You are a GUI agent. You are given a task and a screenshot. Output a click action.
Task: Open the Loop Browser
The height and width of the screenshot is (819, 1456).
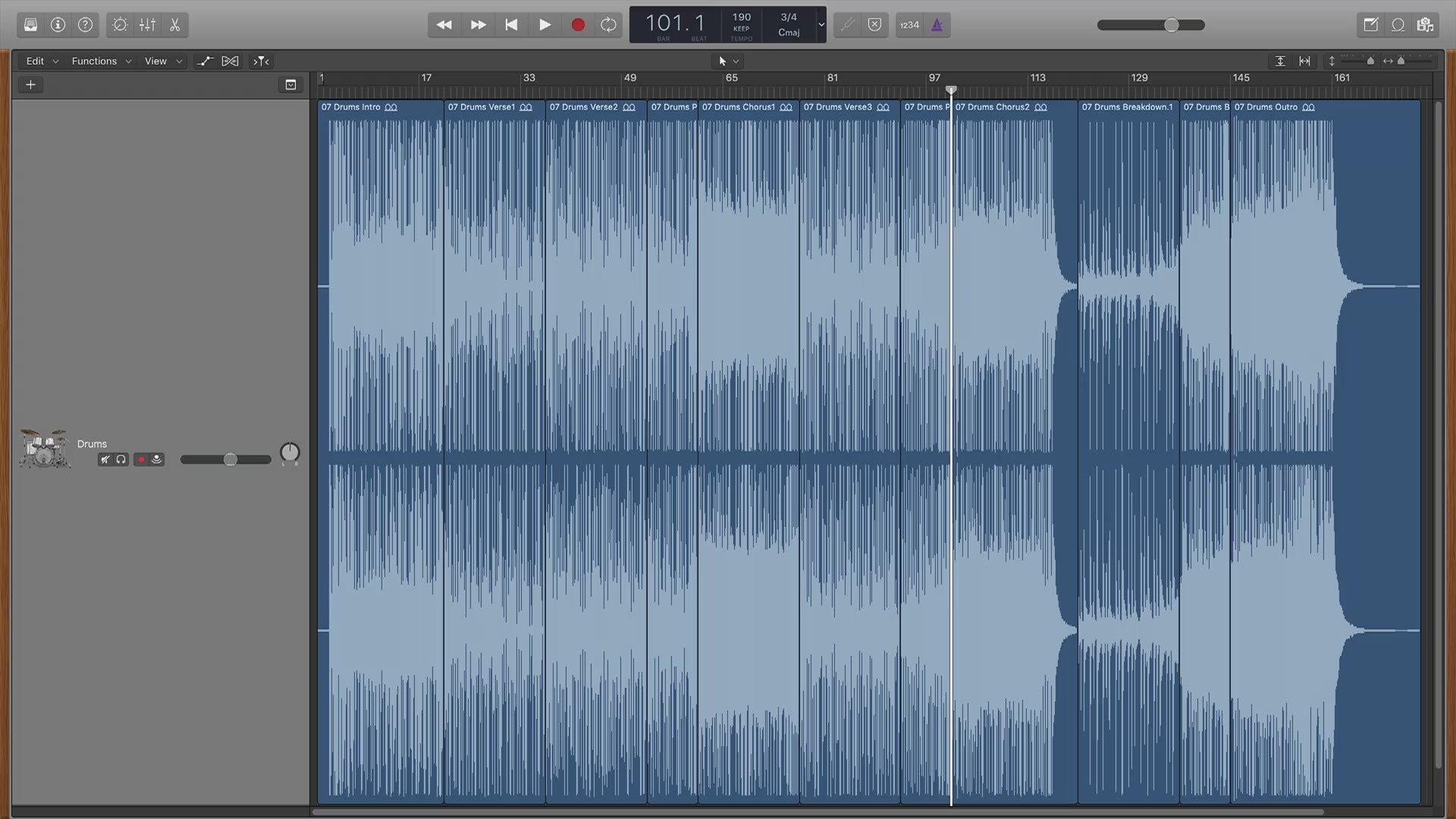(x=1398, y=25)
